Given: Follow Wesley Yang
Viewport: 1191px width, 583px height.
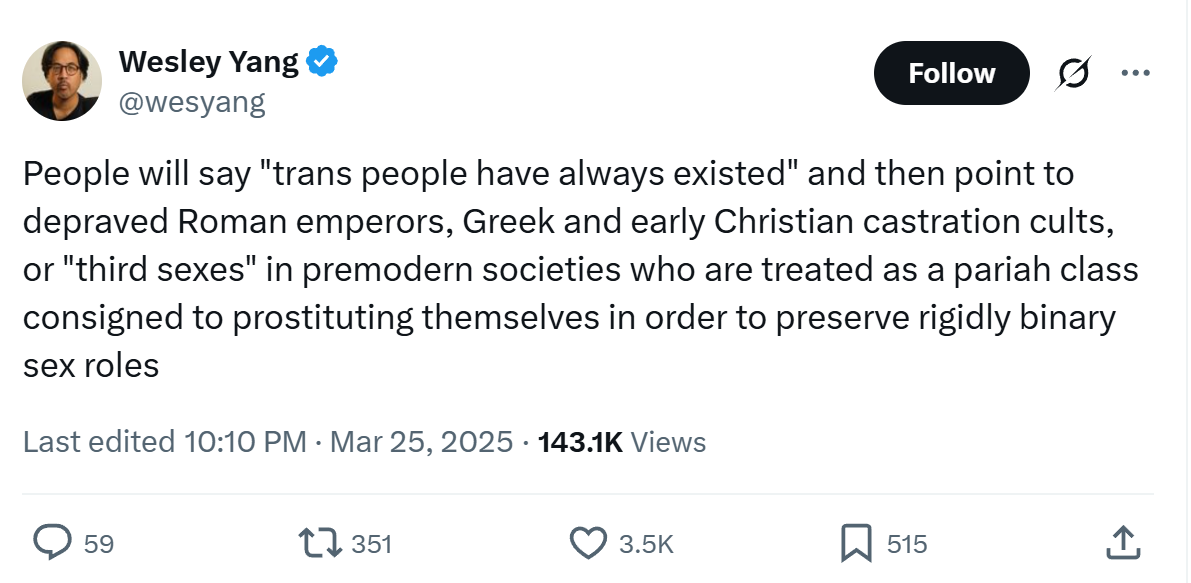Looking at the screenshot, I should 952,73.
